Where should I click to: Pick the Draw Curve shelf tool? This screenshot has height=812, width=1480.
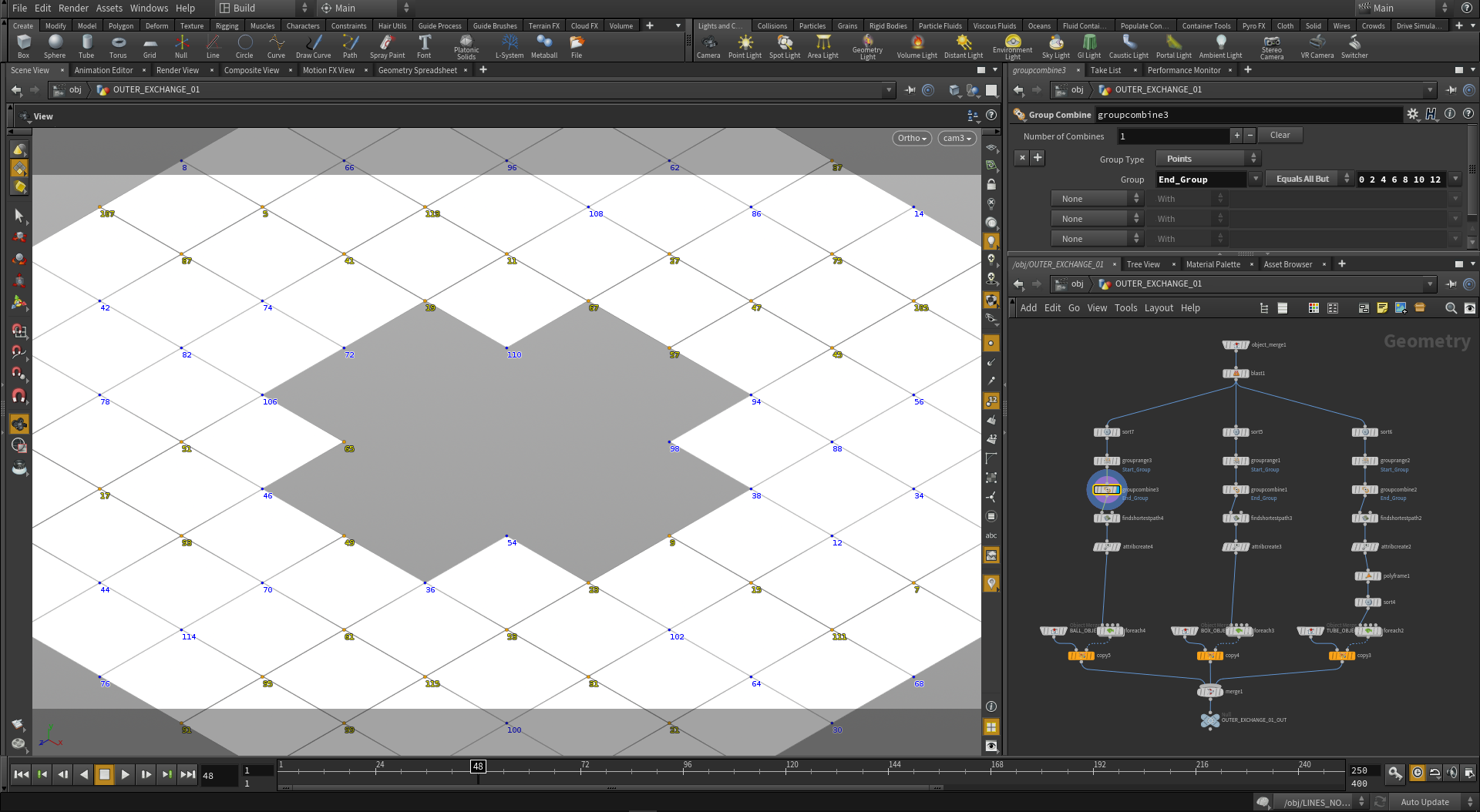point(313,46)
